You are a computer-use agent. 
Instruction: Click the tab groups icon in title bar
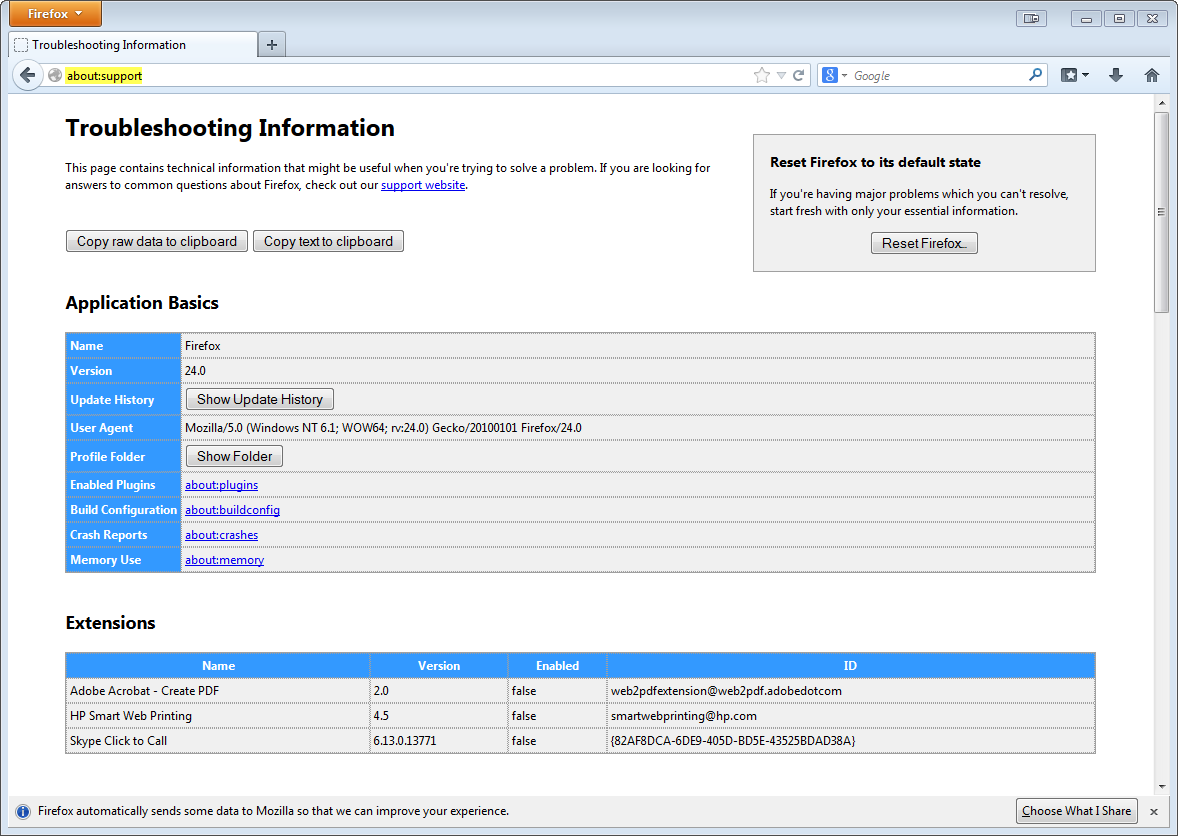click(x=1031, y=18)
